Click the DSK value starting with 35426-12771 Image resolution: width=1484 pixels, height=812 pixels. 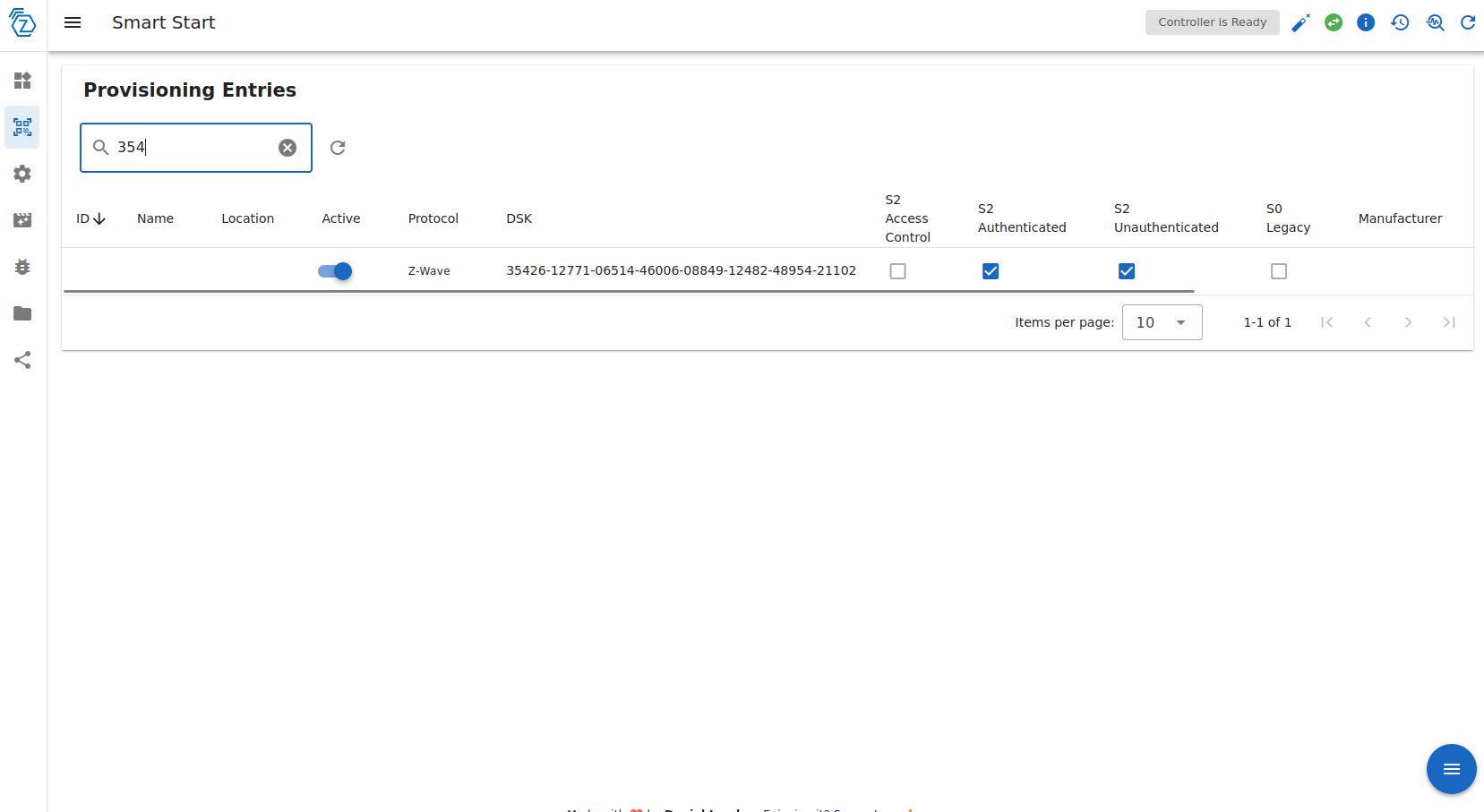tap(682, 270)
